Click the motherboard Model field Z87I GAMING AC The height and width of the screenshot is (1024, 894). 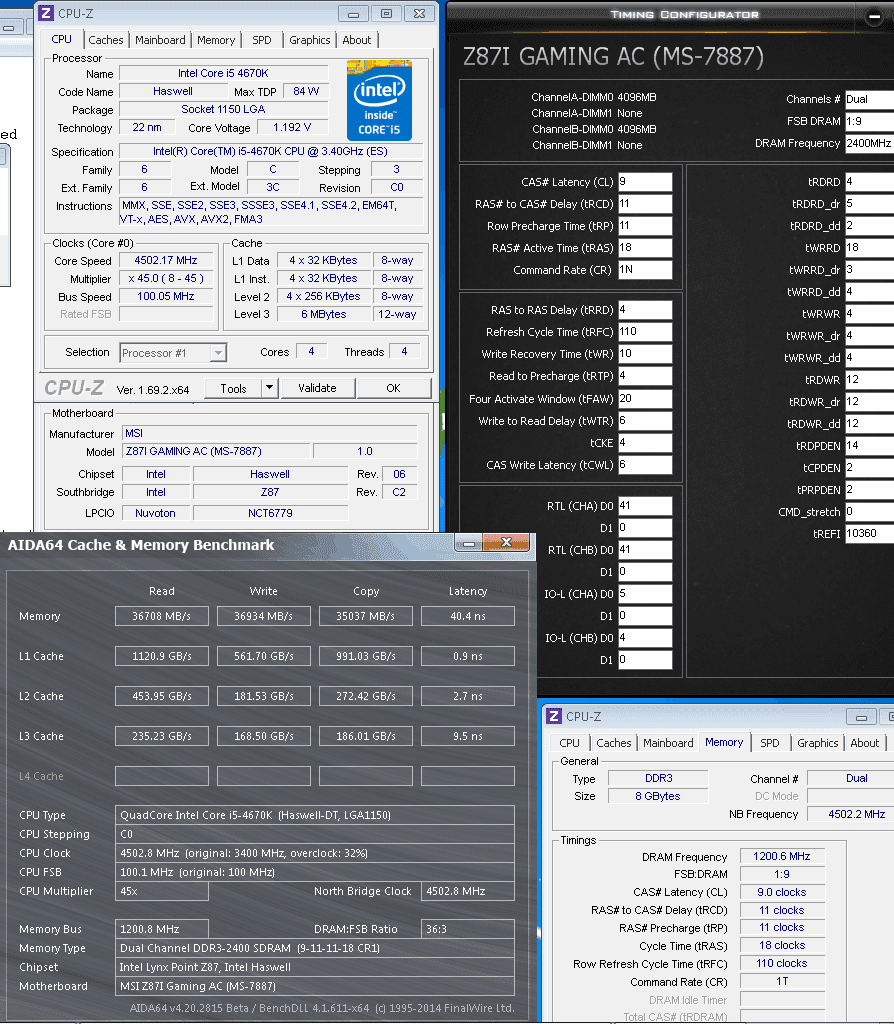216,451
